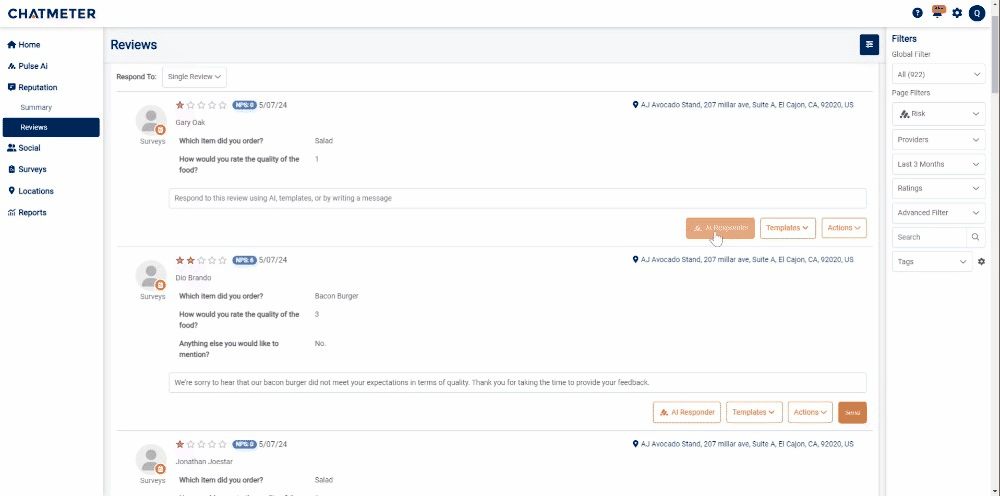The height and width of the screenshot is (496, 1000).
Task: Click the response text box for Gary Oak
Action: (x=517, y=198)
